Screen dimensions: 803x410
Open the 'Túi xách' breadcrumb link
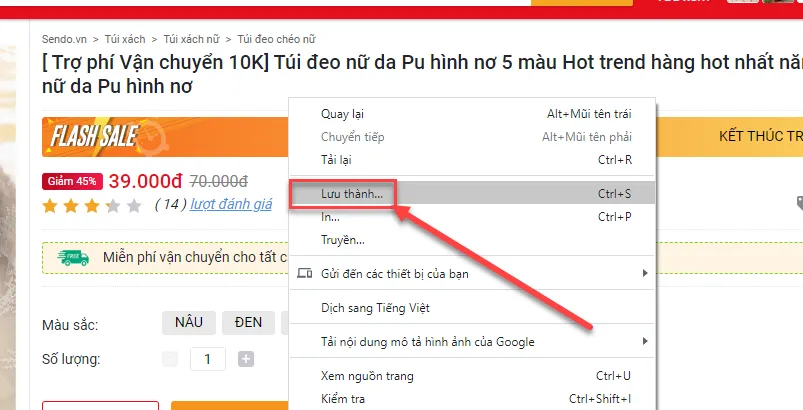click(125, 39)
